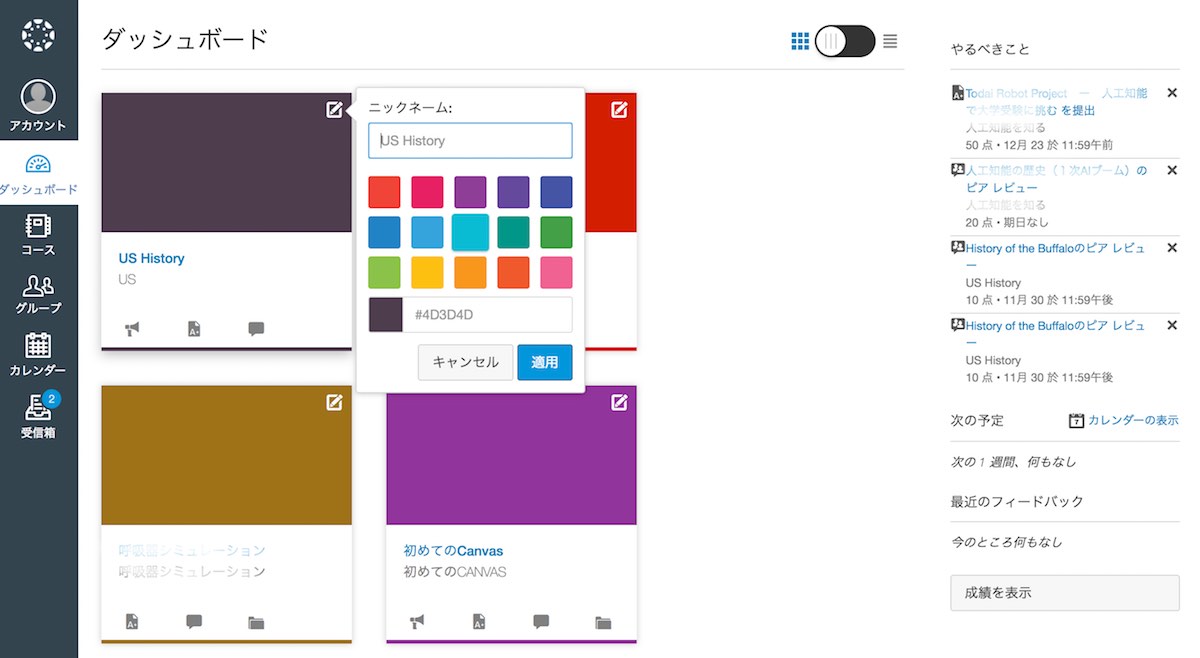1200x658 pixels.
Task: Open discussions icon on US History card
Action: pyautogui.click(x=256, y=329)
